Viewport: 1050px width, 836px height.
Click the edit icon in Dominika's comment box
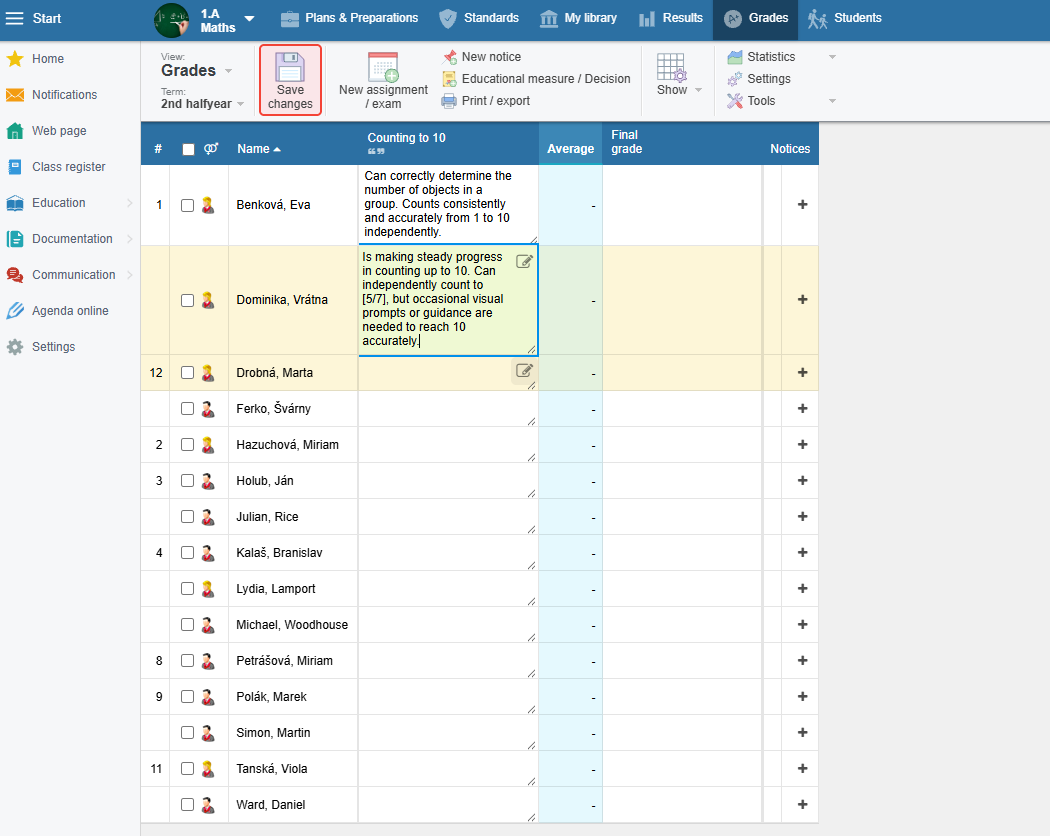(x=524, y=261)
